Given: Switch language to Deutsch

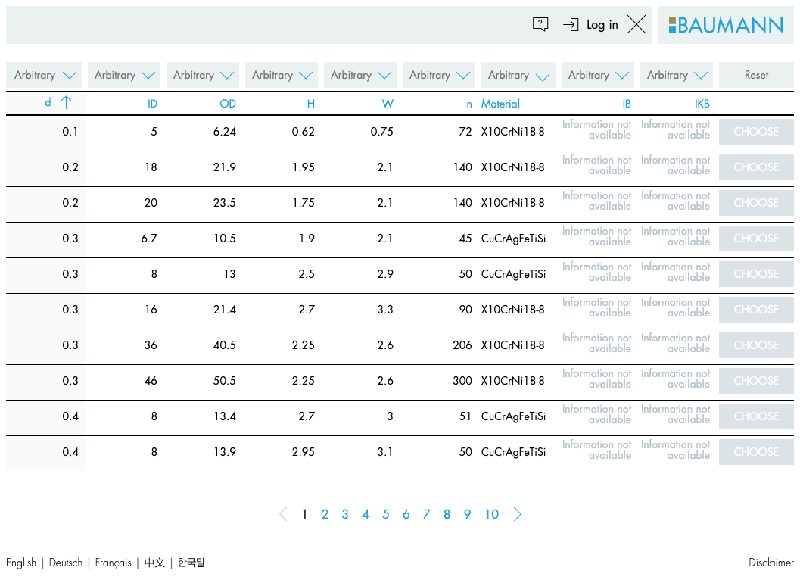Looking at the screenshot, I should [66, 563].
